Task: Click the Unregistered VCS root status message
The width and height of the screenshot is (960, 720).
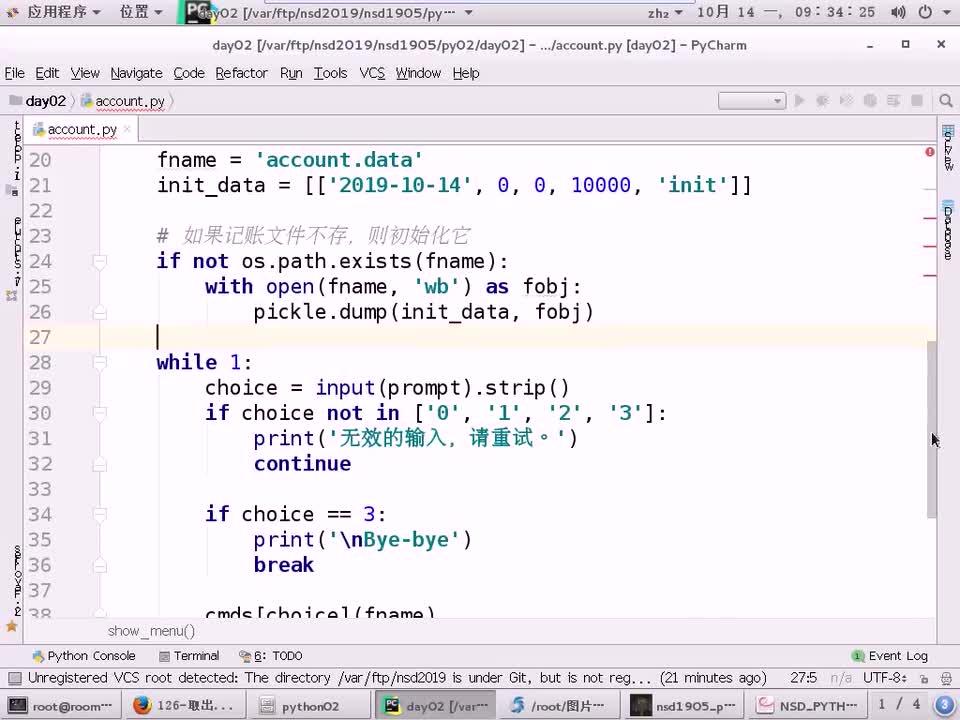Action: (x=397, y=678)
